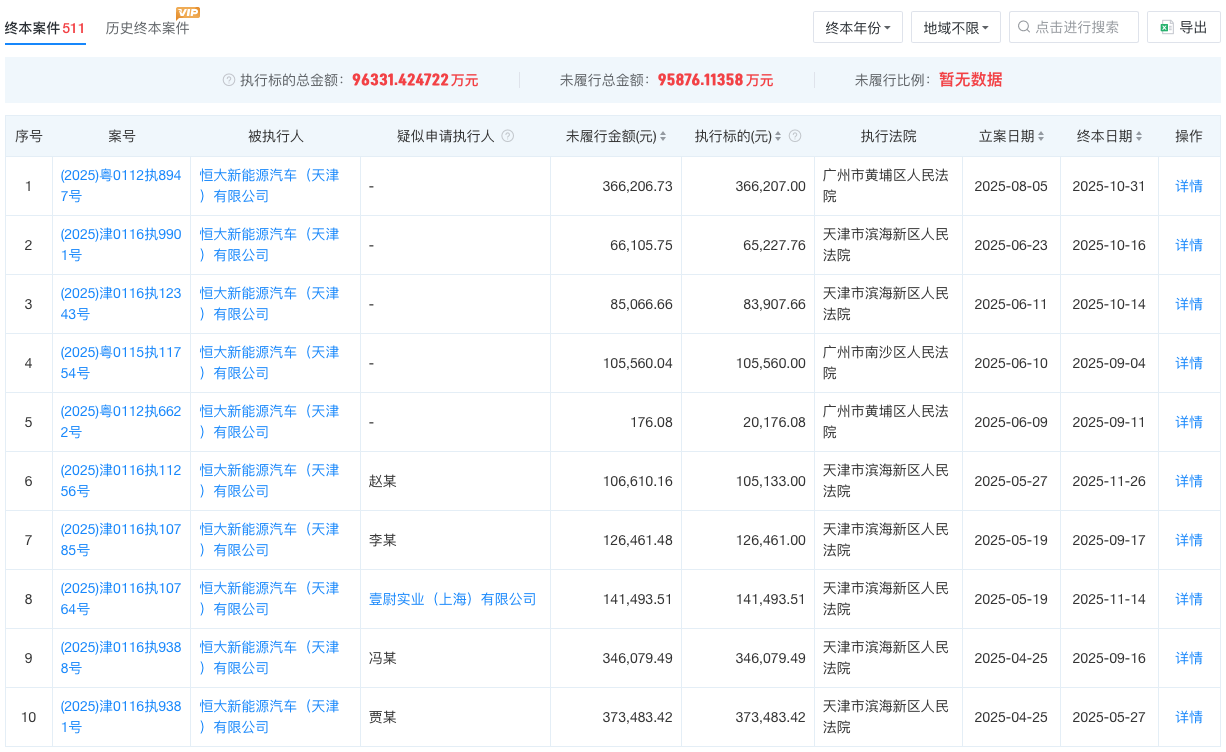Export table with 导出 Excel button
The width and height of the screenshot is (1226, 752).
pyautogui.click(x=1183, y=28)
